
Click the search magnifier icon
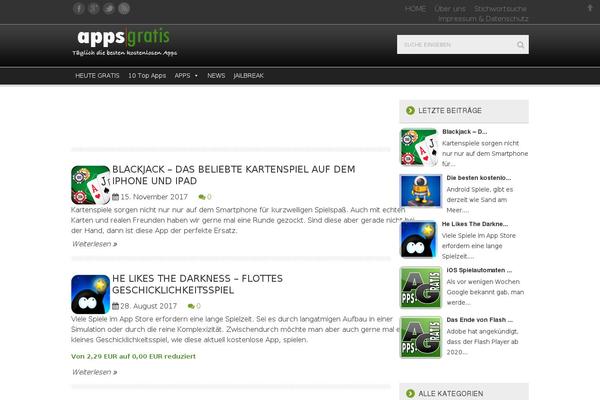(520, 45)
